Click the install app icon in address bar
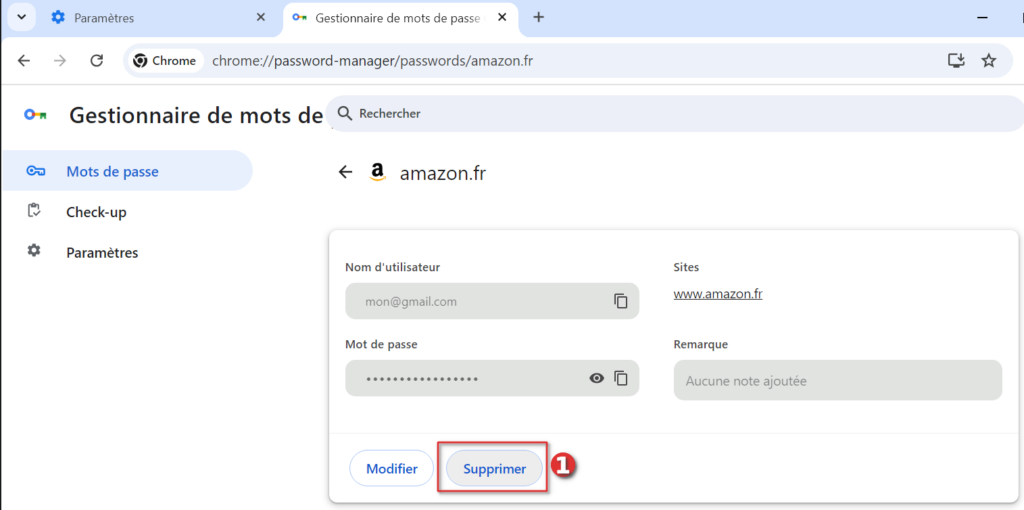 coord(956,61)
